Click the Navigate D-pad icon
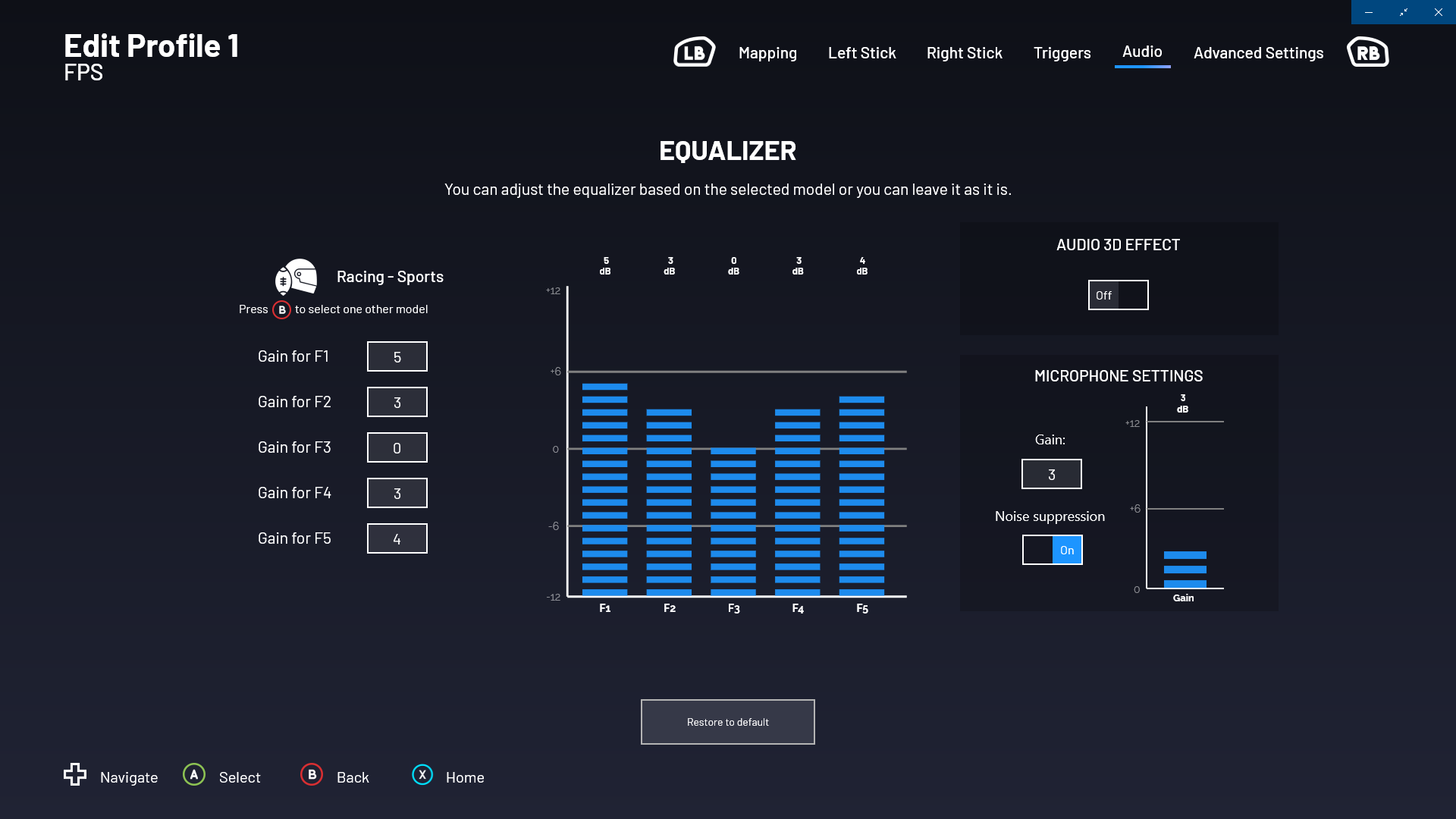This screenshot has width=1456, height=819. (75, 774)
